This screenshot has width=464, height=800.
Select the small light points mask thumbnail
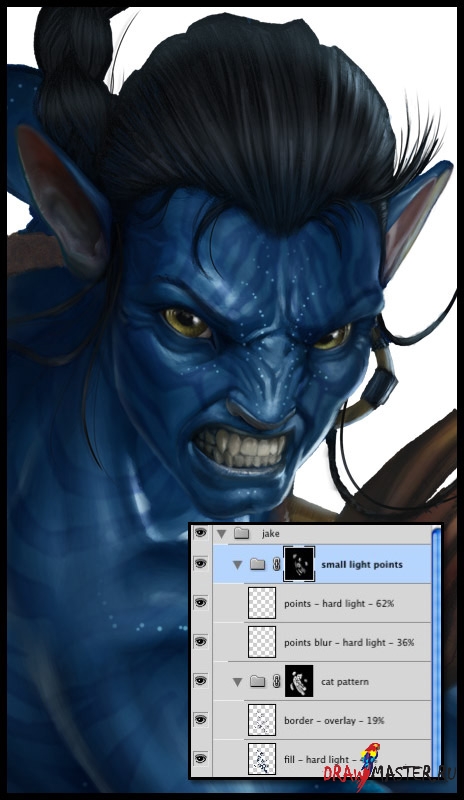[299, 564]
